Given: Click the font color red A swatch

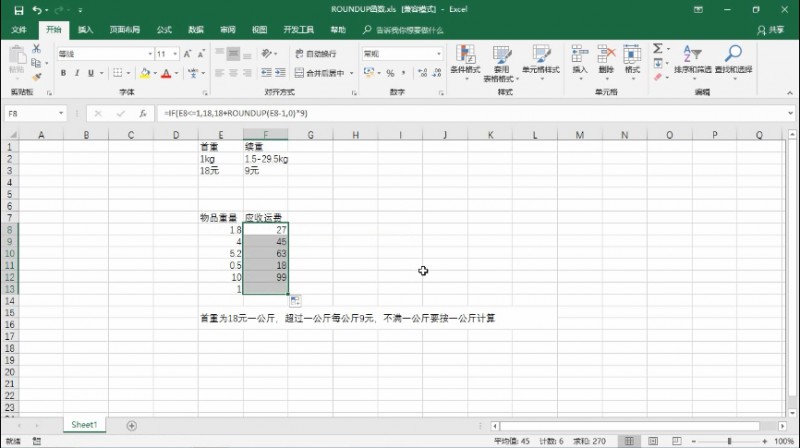Looking at the screenshot, I should (x=166, y=73).
